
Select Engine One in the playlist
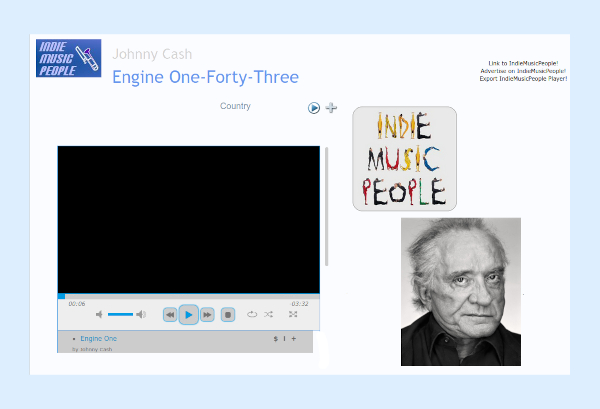[x=98, y=339]
